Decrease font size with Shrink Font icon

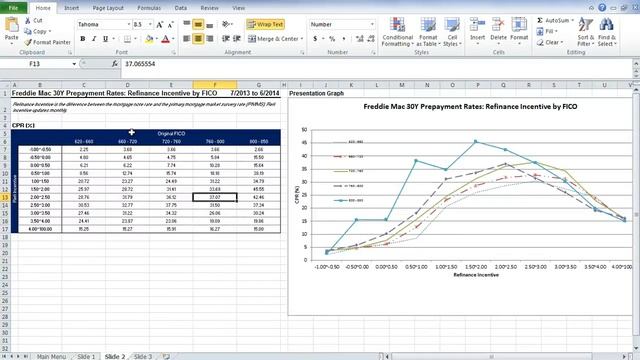(x=170, y=24)
